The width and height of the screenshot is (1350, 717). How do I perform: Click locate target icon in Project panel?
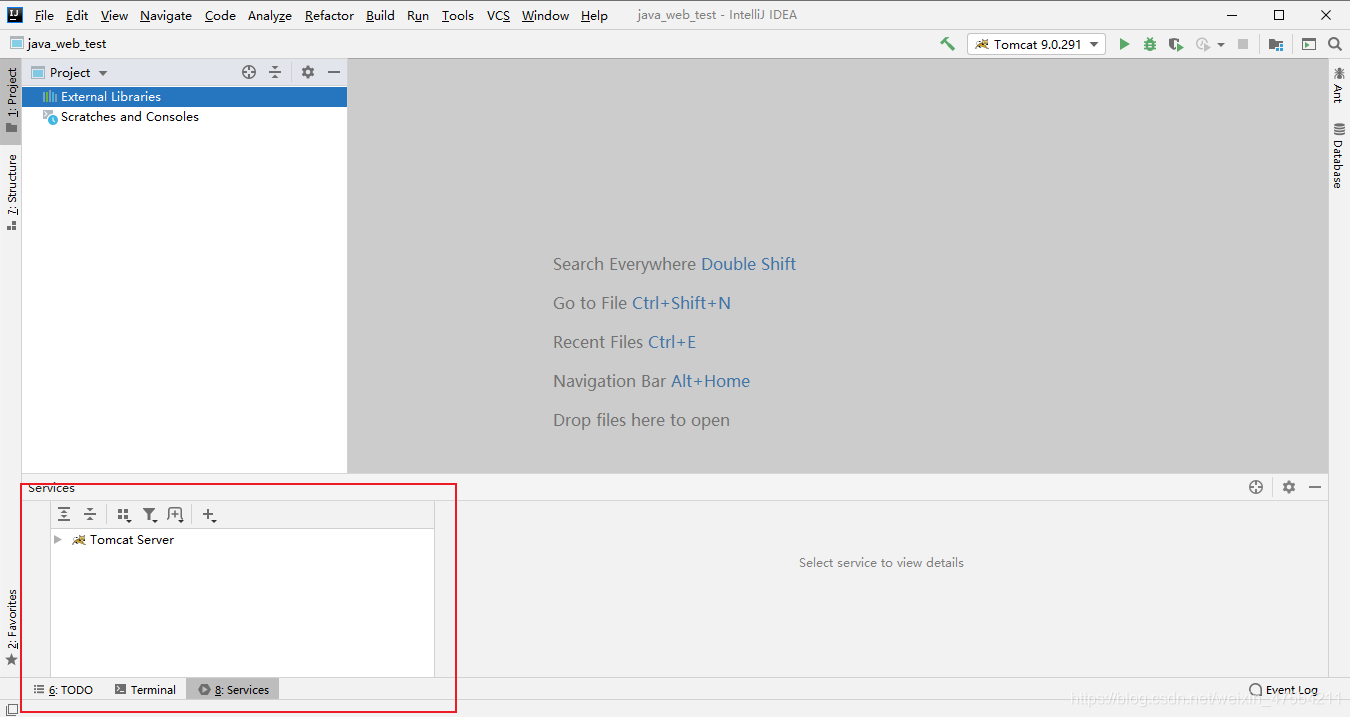click(249, 72)
